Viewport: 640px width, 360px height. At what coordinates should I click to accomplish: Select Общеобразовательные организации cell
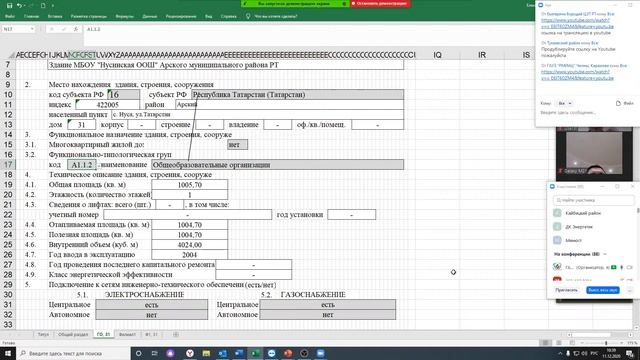[277, 164]
